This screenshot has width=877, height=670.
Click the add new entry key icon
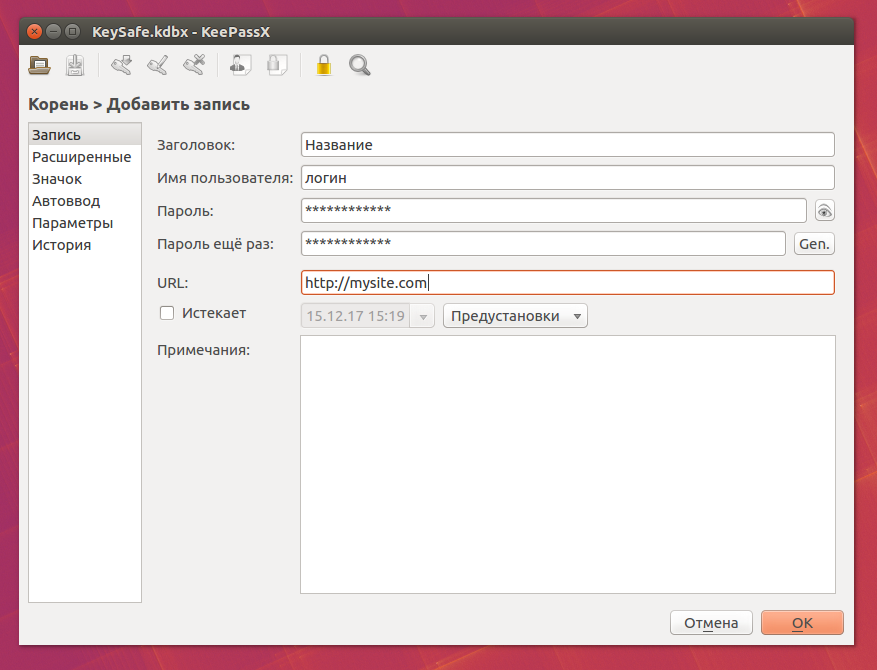121,65
